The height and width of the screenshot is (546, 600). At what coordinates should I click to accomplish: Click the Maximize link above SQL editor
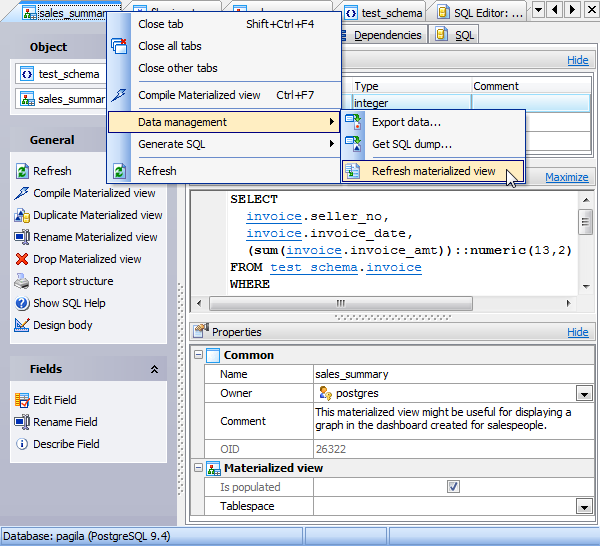click(x=566, y=177)
